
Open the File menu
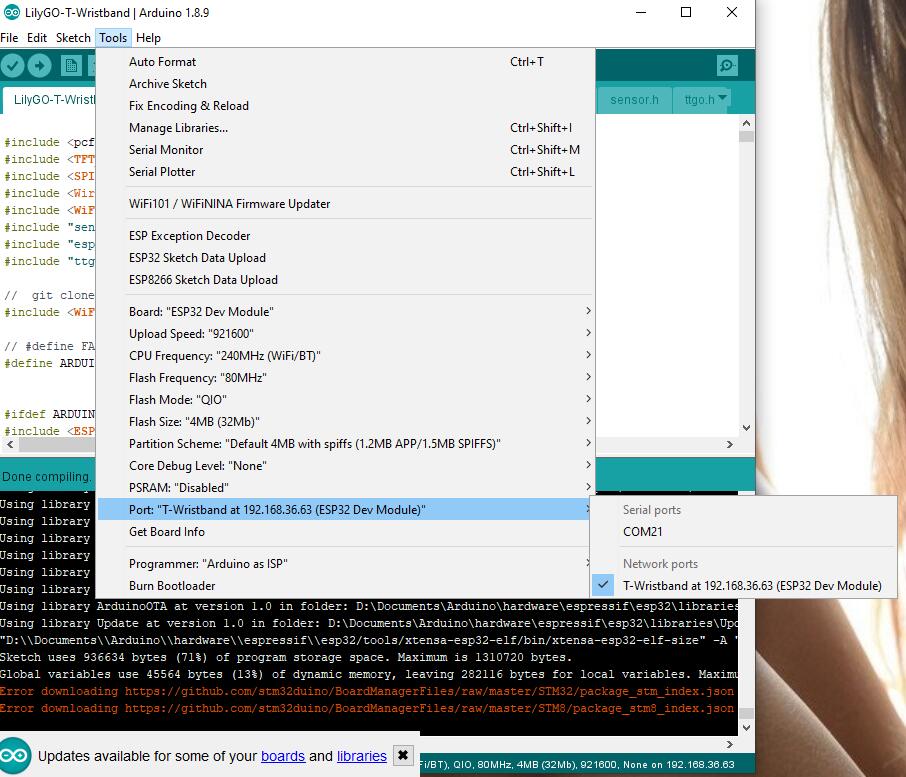point(9,38)
